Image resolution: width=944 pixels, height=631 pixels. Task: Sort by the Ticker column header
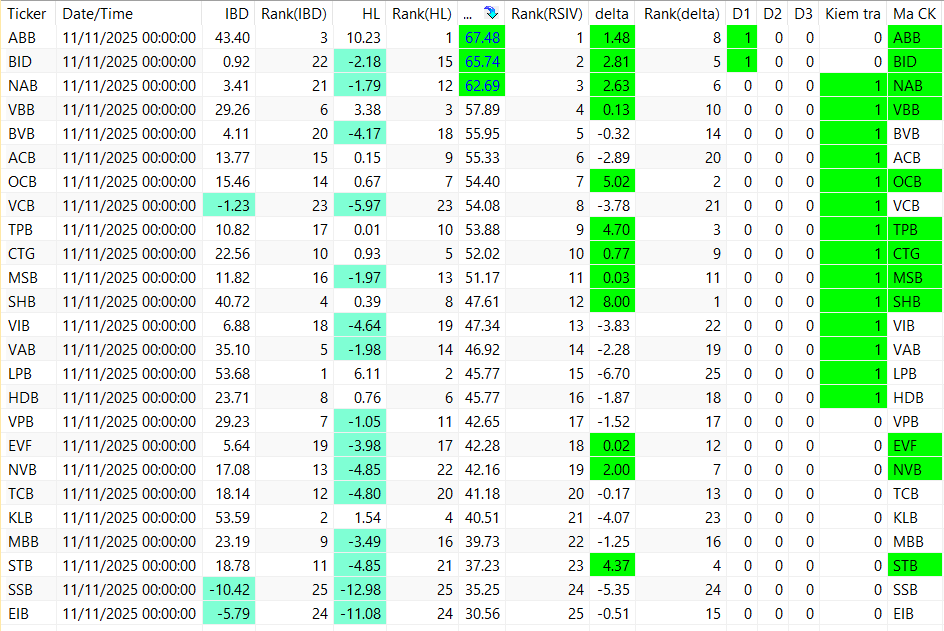pyautogui.click(x=27, y=13)
